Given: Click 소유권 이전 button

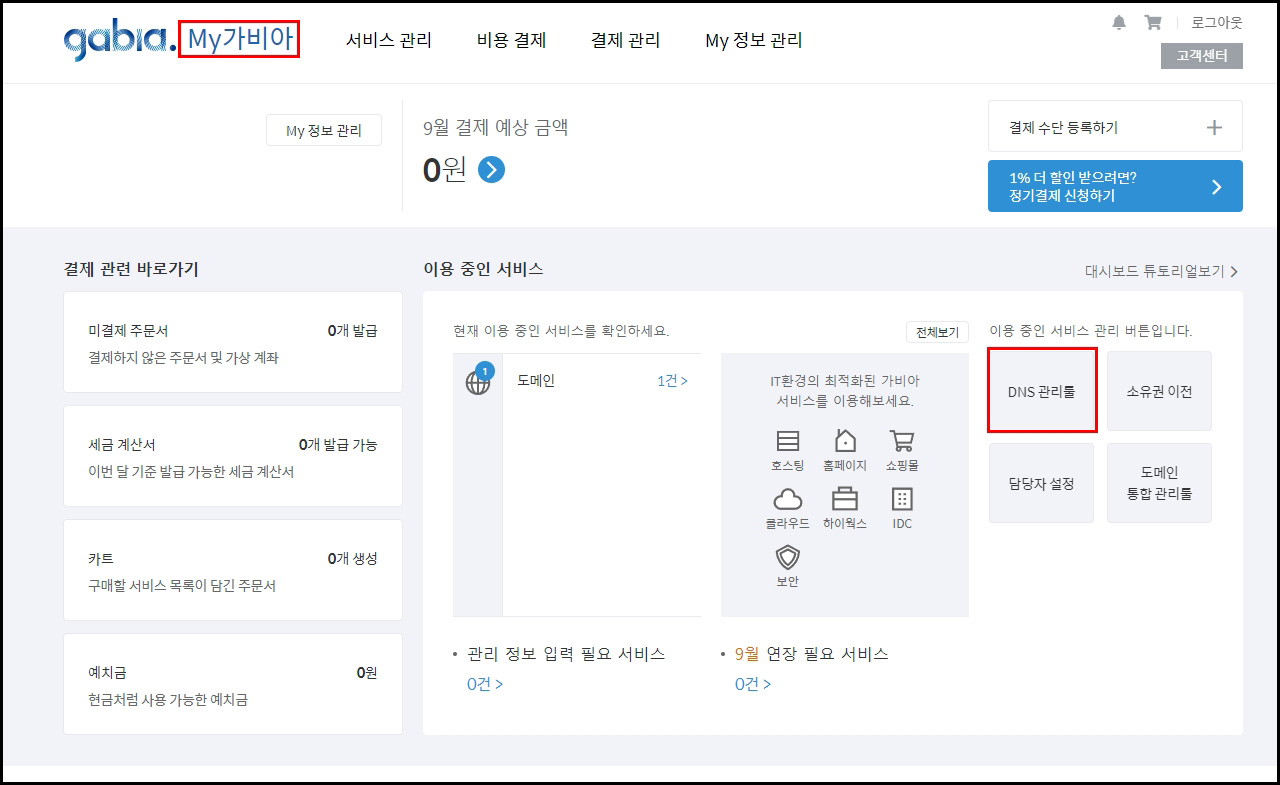Looking at the screenshot, I should point(1159,391).
